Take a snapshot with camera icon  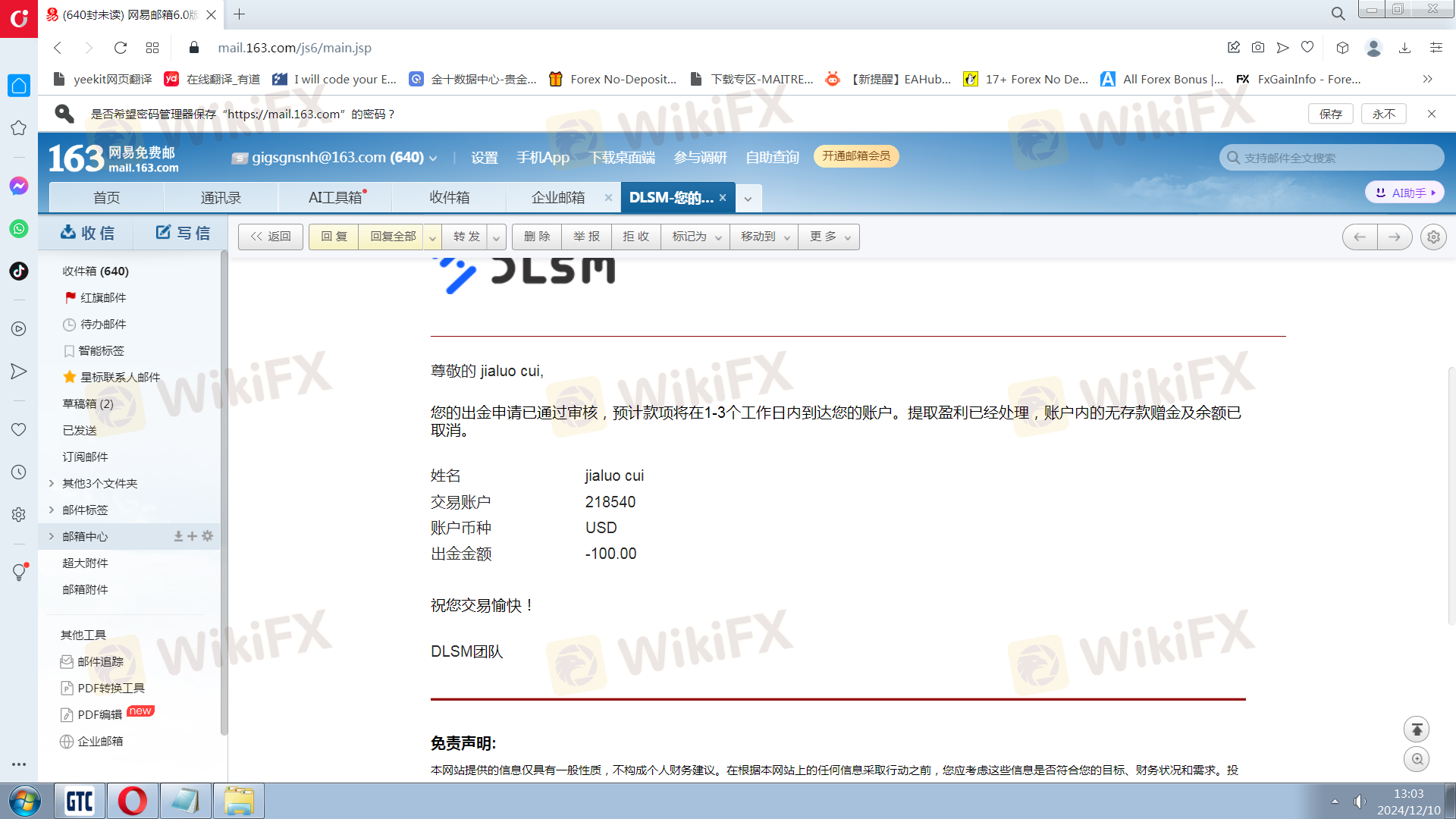point(1258,48)
